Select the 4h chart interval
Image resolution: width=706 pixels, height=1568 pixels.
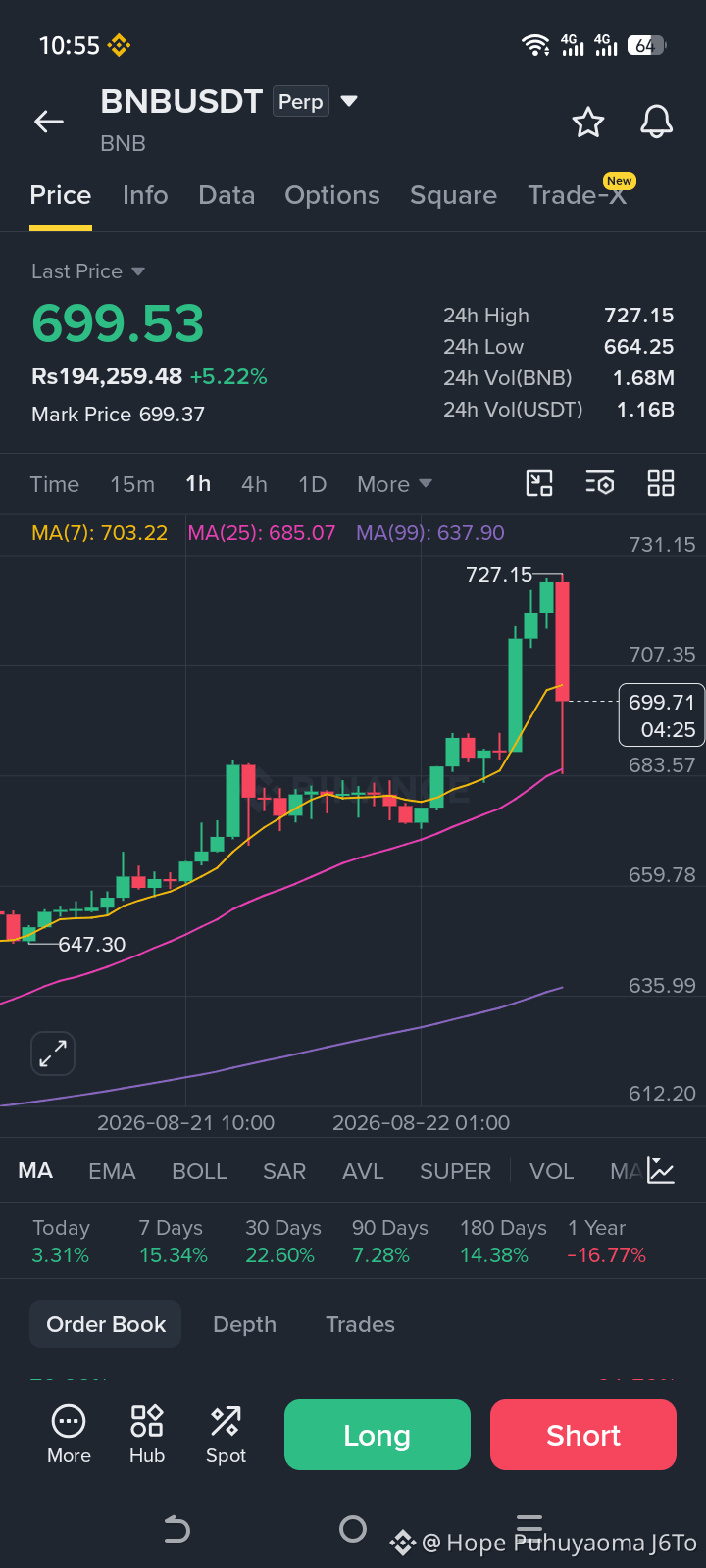(254, 484)
